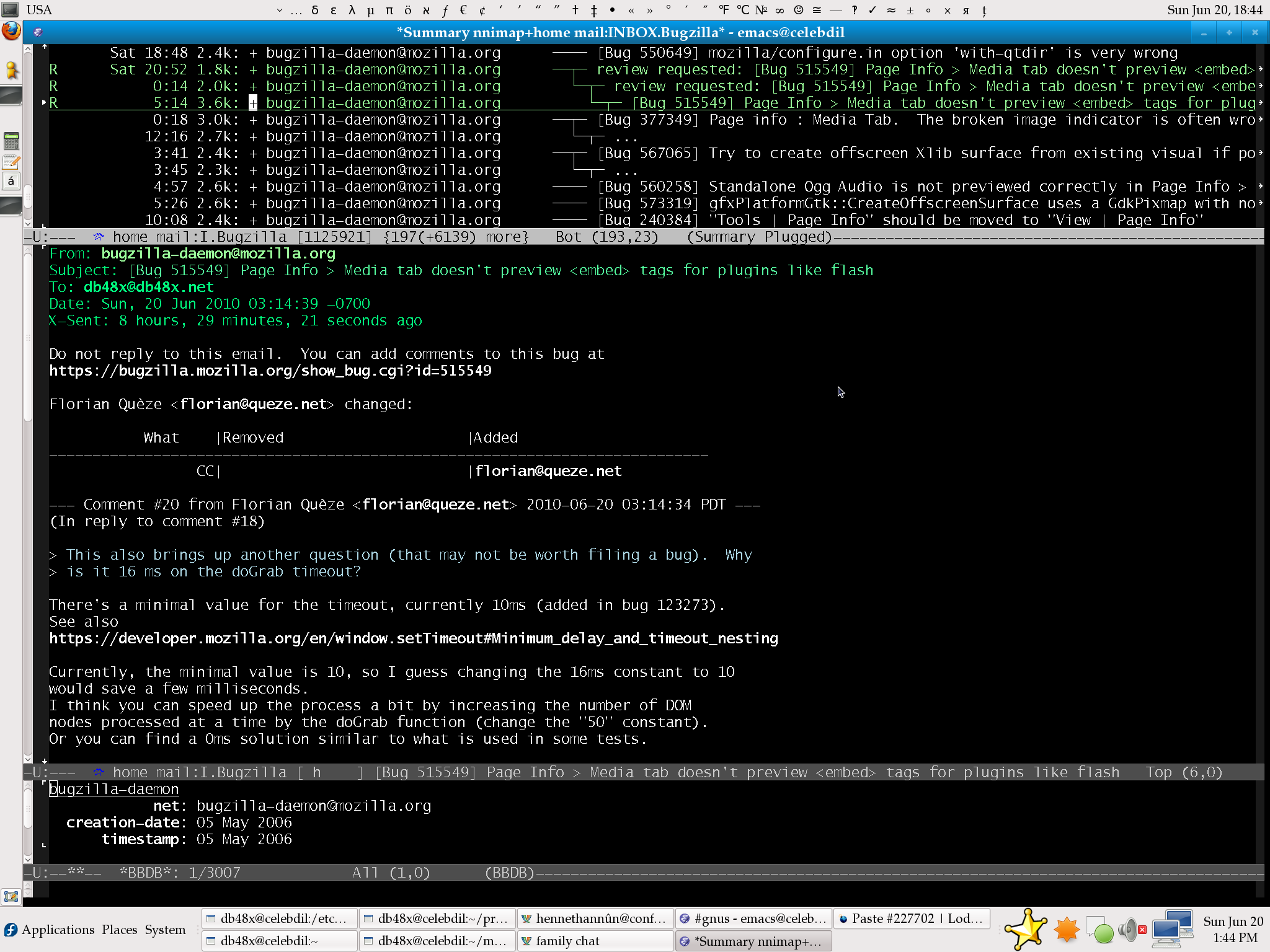Insert the numero № symbol from palette
The height and width of the screenshot is (952, 1270).
[762, 10]
